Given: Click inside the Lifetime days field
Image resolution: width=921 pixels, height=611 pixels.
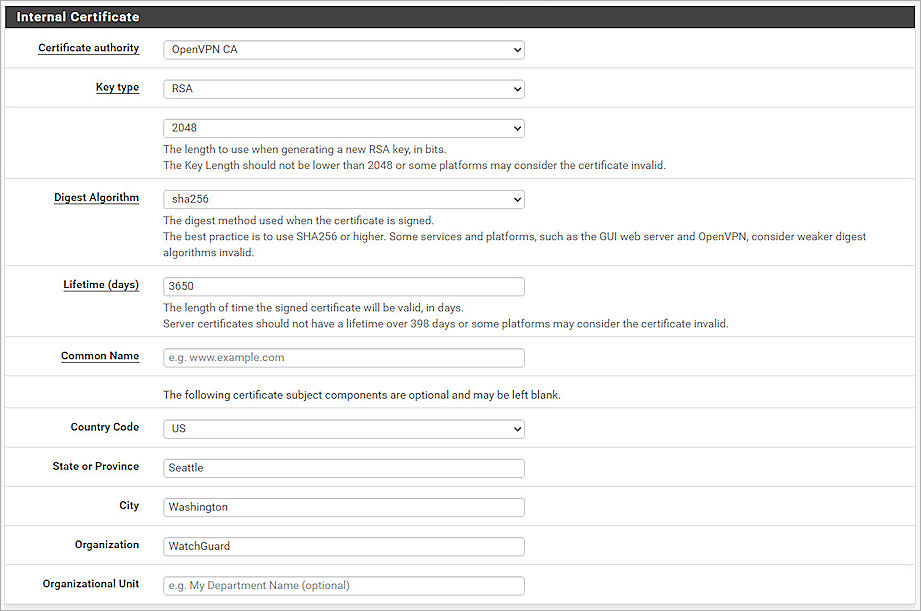Looking at the screenshot, I should (343, 286).
